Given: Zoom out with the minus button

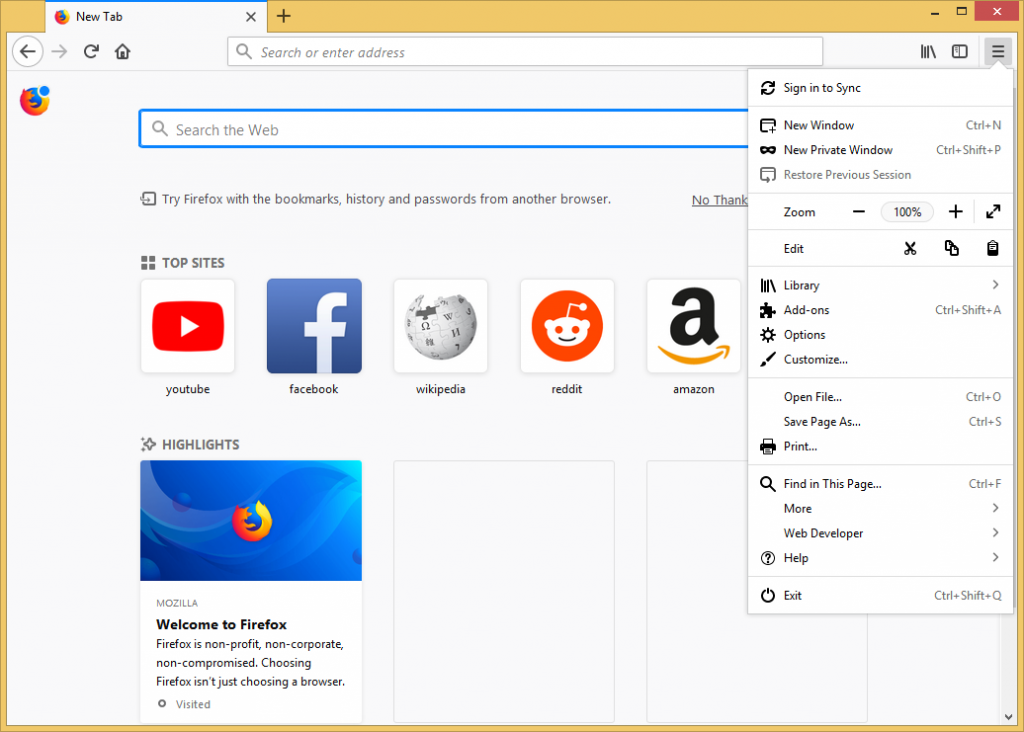Looking at the screenshot, I should (x=859, y=212).
